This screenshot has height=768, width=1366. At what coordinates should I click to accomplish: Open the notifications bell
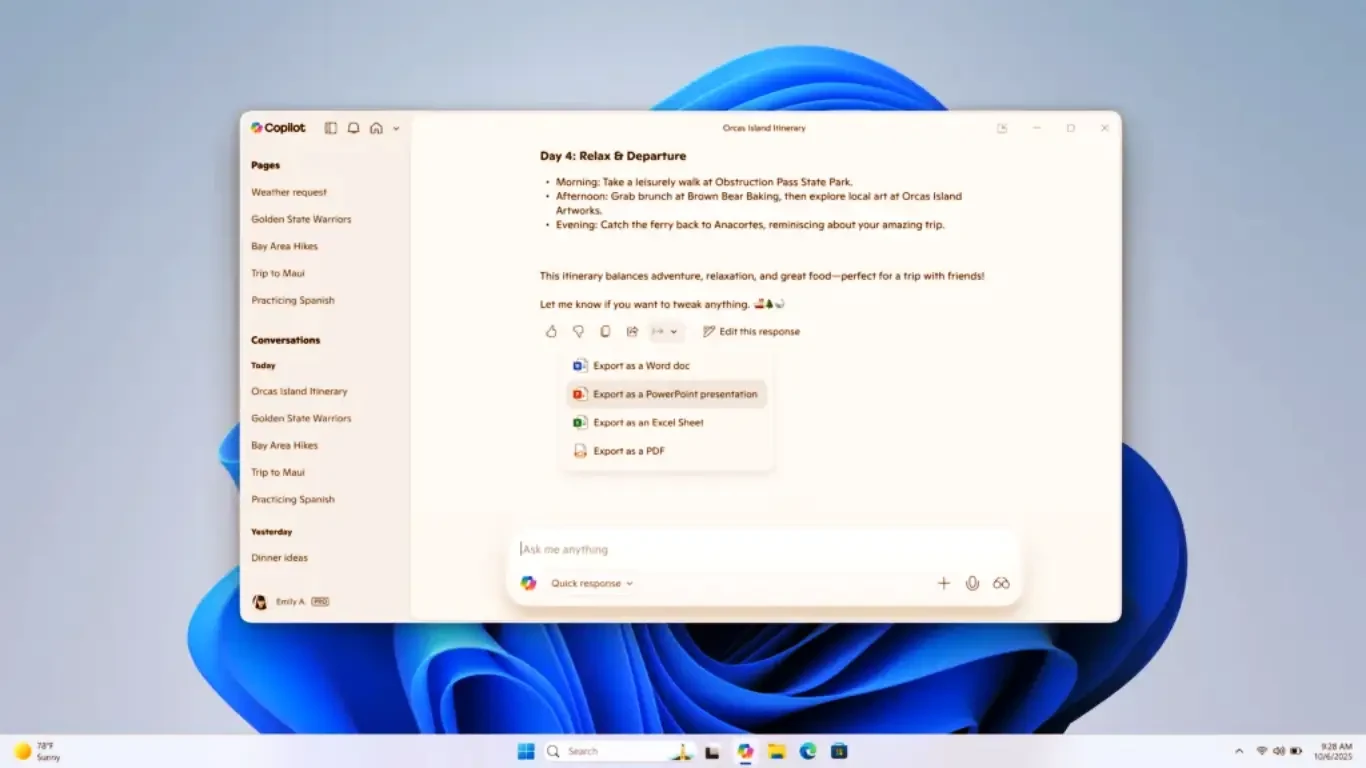(353, 128)
